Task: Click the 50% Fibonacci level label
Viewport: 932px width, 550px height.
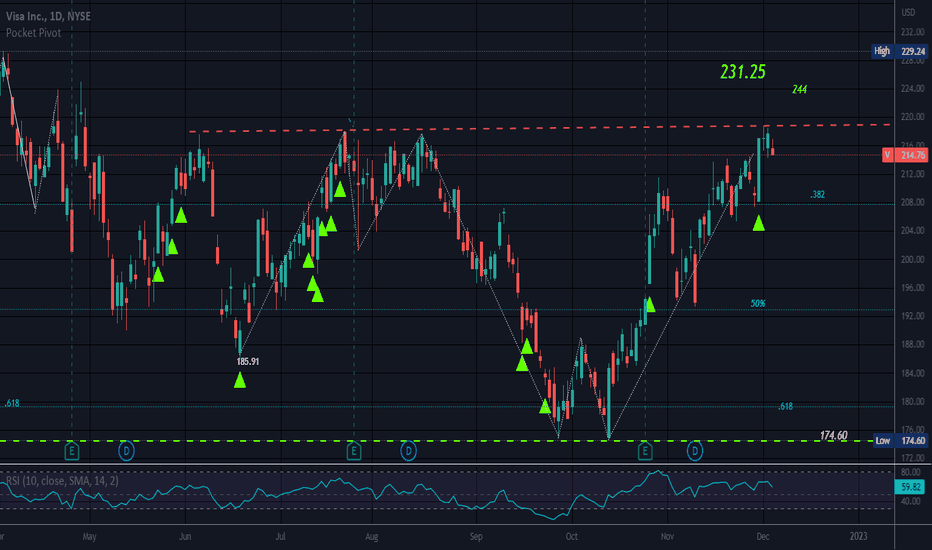Action: [x=758, y=303]
